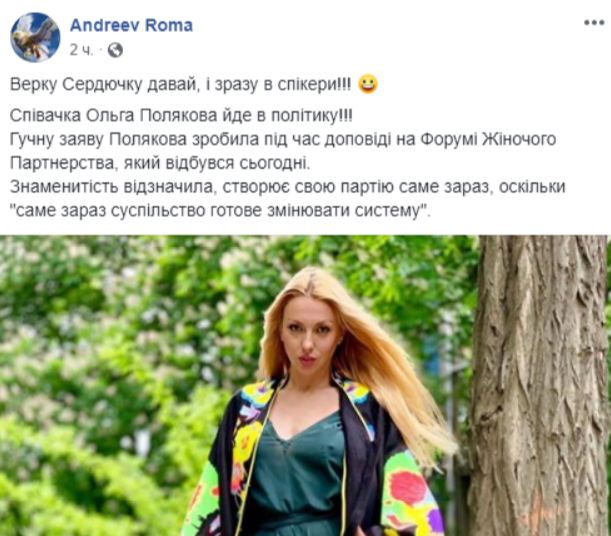
Task: Click the text line starting "Гучну заяву Полякова"
Action: pos(283,139)
